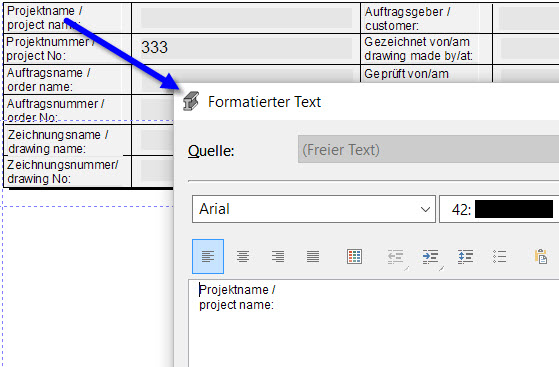
Task: Click the Zeichnungsnummer / drawing No label
Action: click(x=62, y=172)
